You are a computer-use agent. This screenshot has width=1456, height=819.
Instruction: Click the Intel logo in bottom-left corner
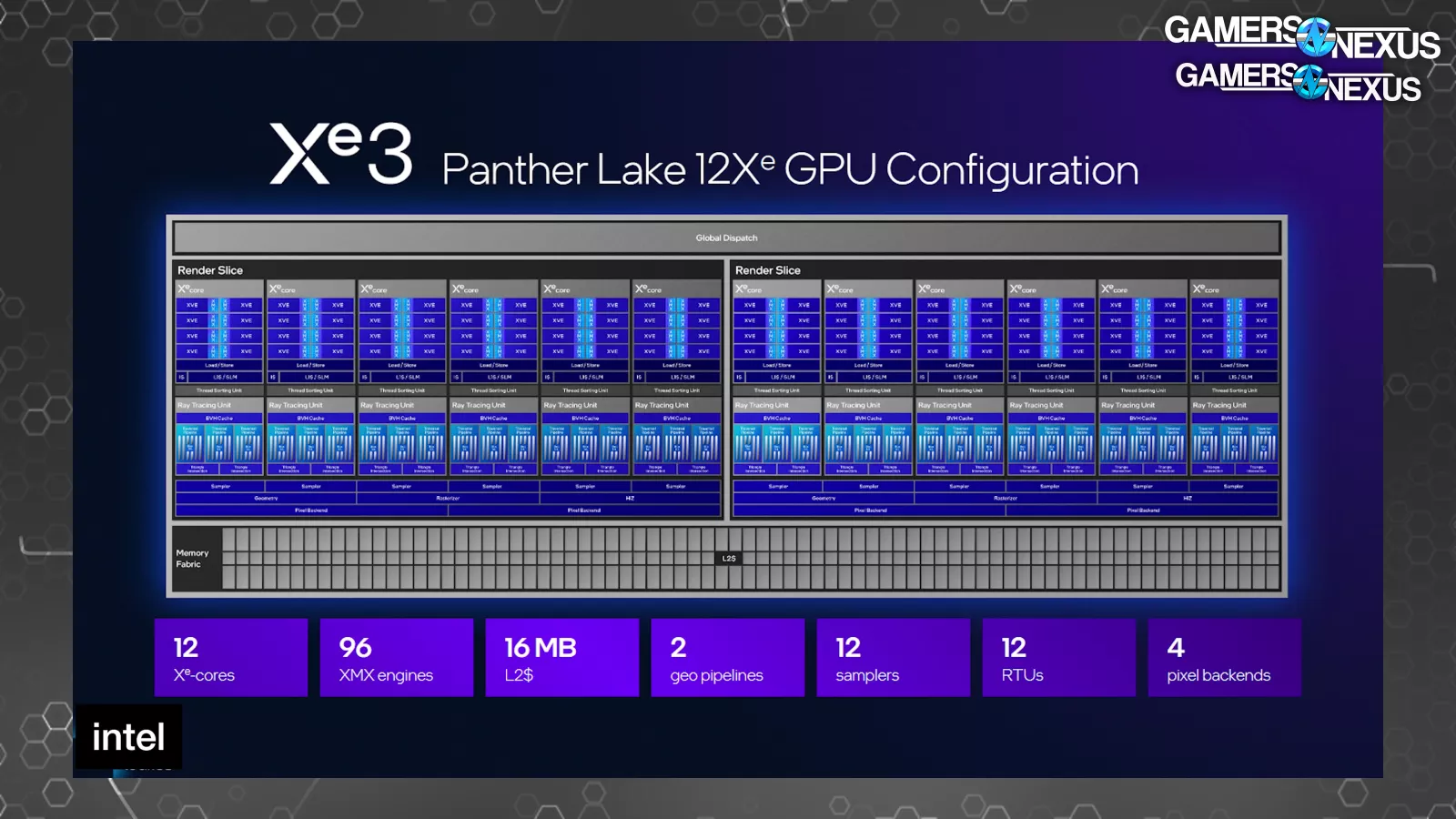(128, 737)
